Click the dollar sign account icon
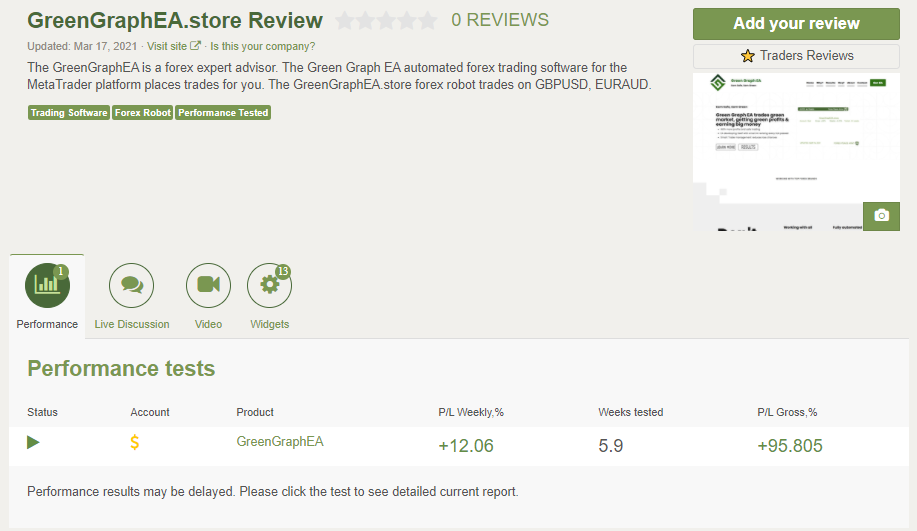The image size is (917, 531). tap(135, 443)
